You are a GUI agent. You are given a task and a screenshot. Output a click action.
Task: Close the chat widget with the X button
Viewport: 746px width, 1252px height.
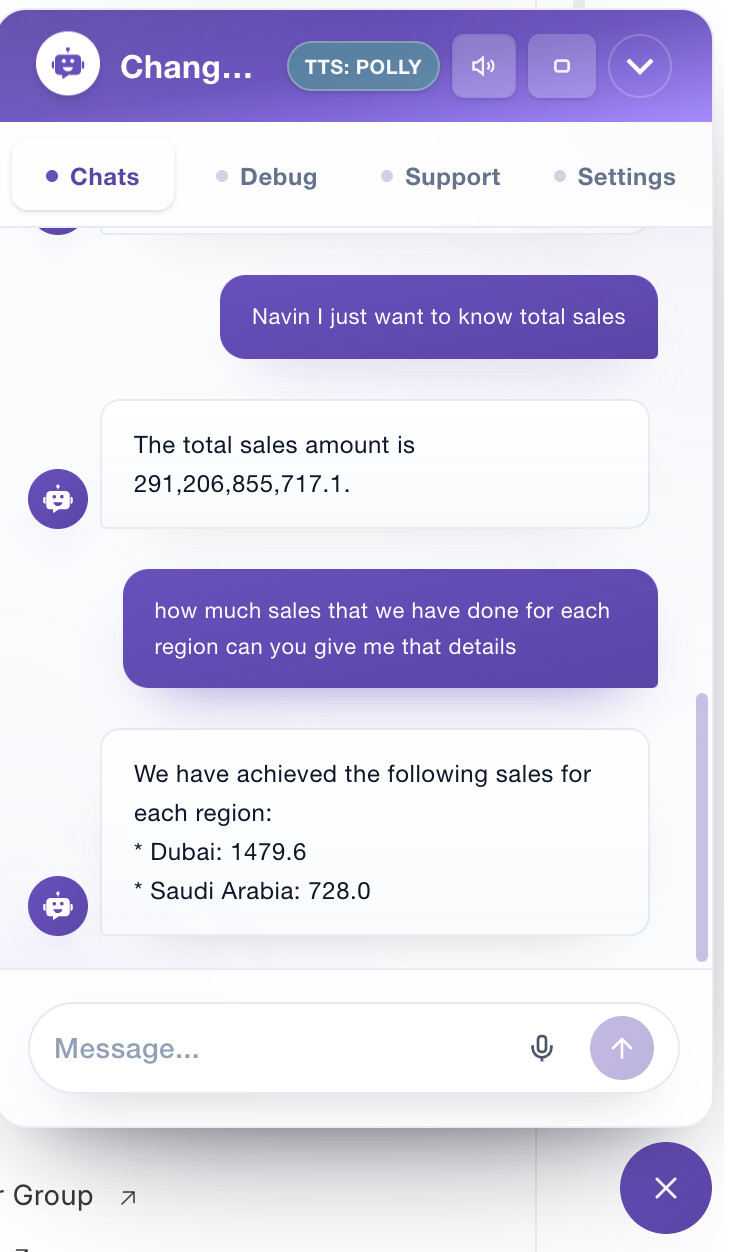666,1188
